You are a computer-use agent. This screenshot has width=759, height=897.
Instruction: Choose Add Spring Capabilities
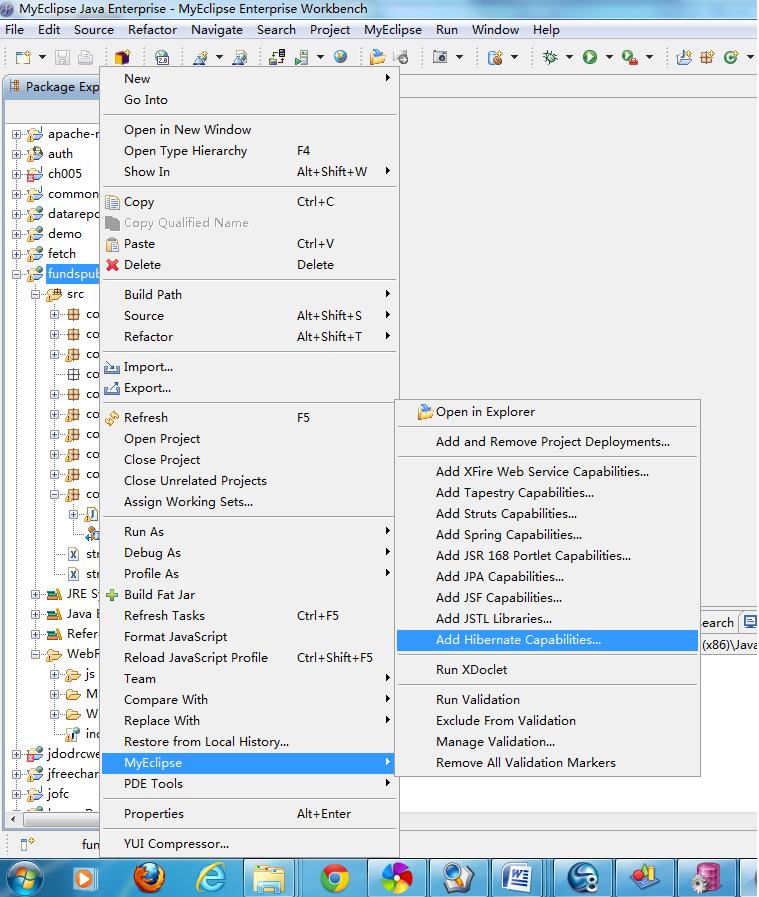pyautogui.click(x=547, y=535)
